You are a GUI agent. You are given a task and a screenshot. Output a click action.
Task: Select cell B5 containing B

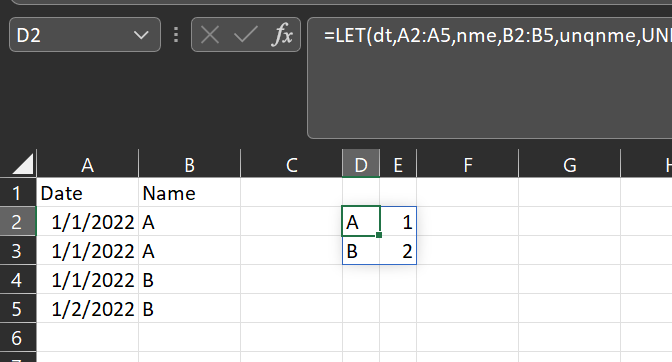pos(189,308)
